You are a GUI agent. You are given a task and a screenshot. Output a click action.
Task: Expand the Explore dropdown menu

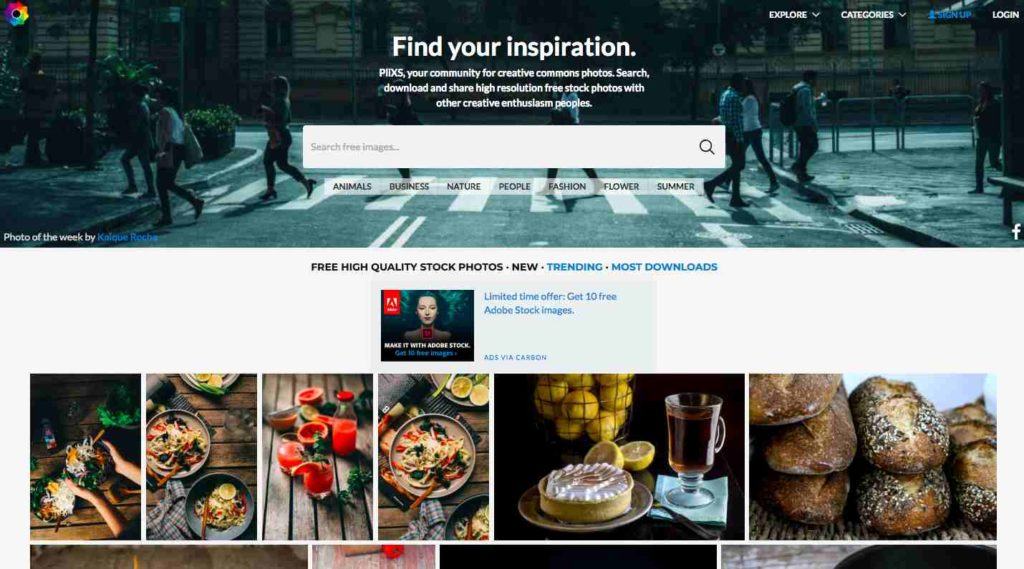point(793,14)
